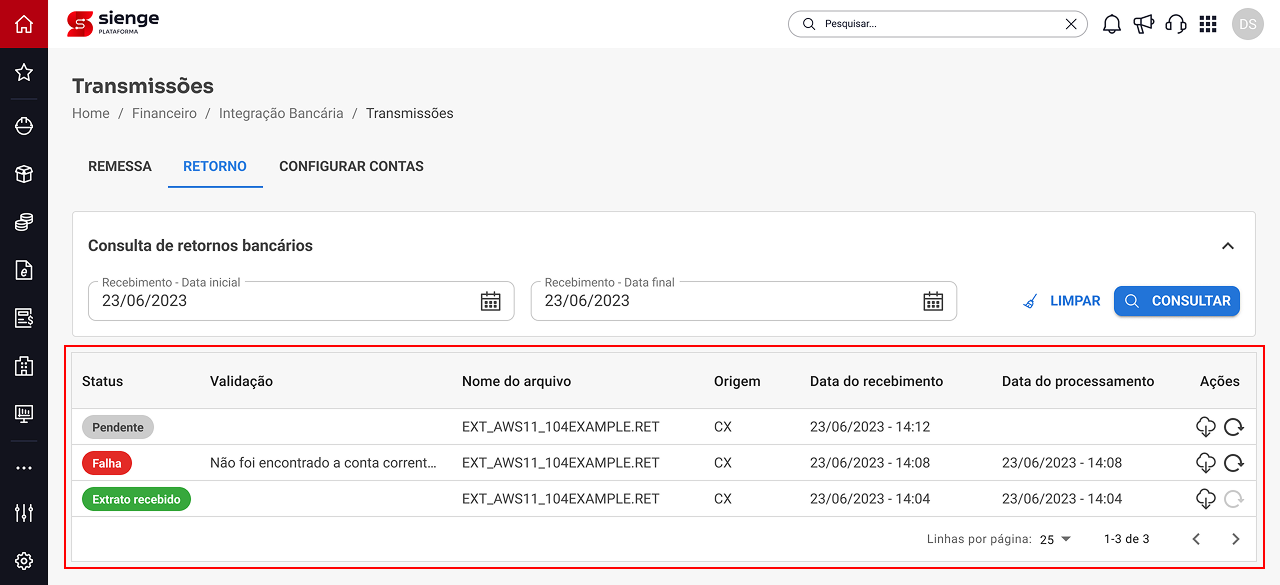Click Nome do arquivo column header
This screenshot has width=1280, height=585.
517,381
